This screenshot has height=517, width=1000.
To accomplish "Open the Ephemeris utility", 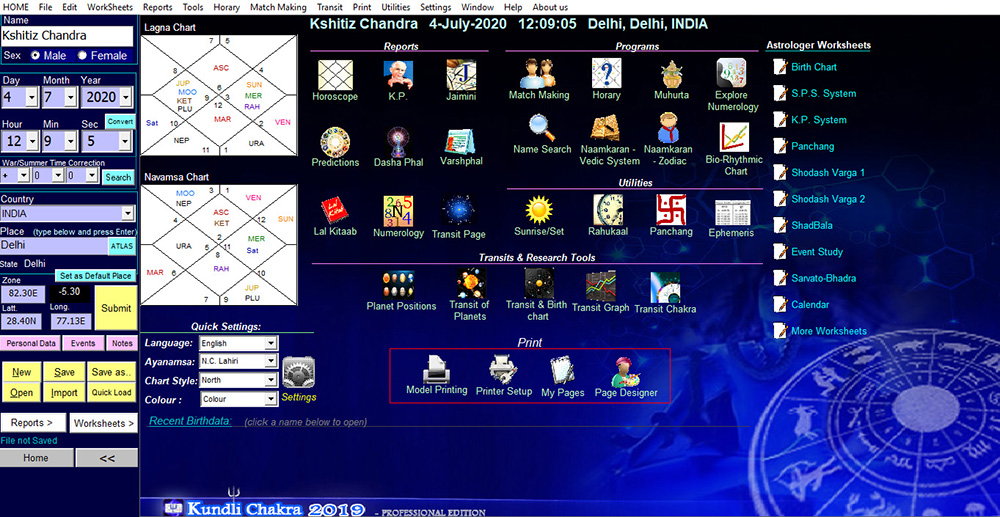I will coord(732,212).
